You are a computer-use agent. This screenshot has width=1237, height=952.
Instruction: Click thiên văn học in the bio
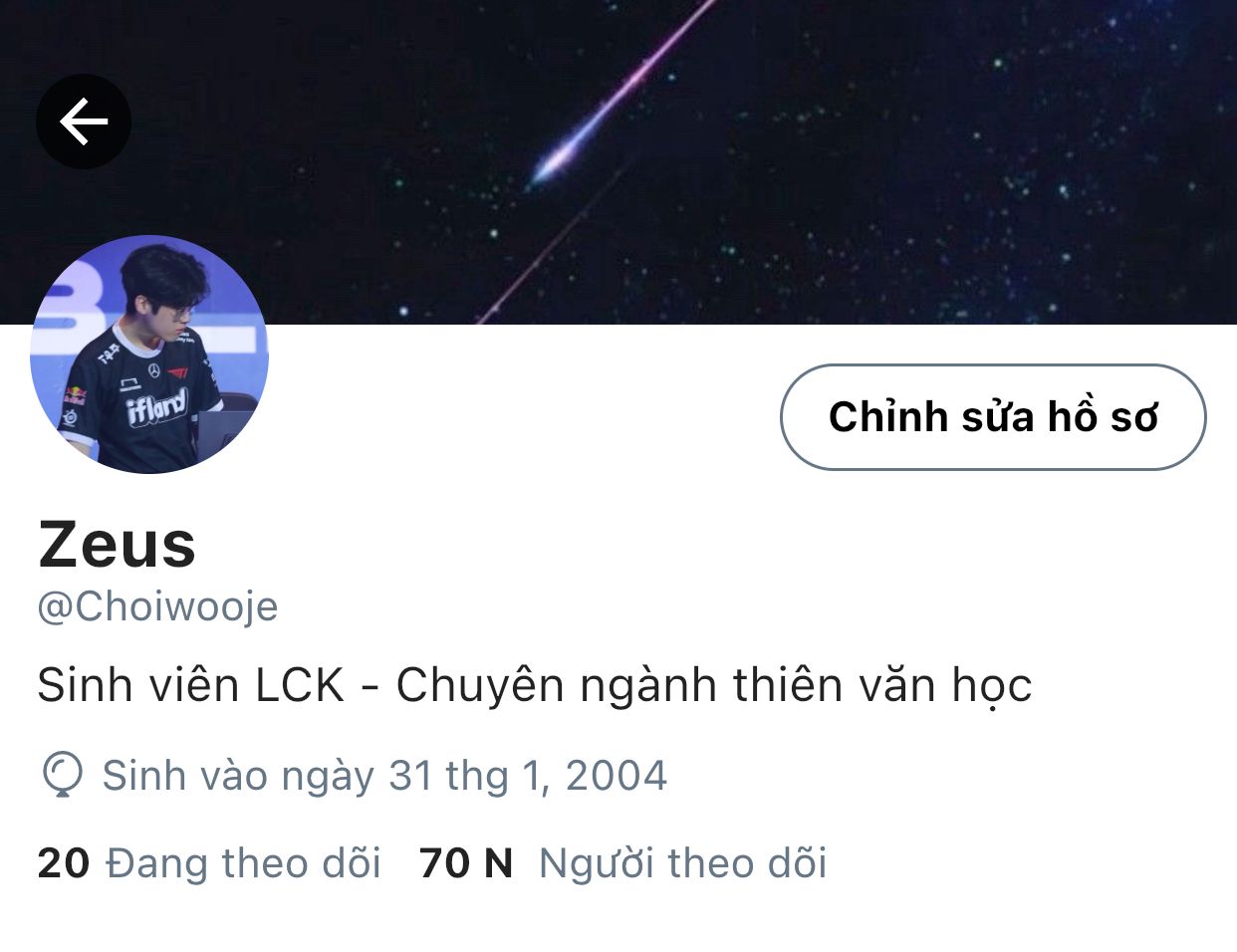point(882,685)
